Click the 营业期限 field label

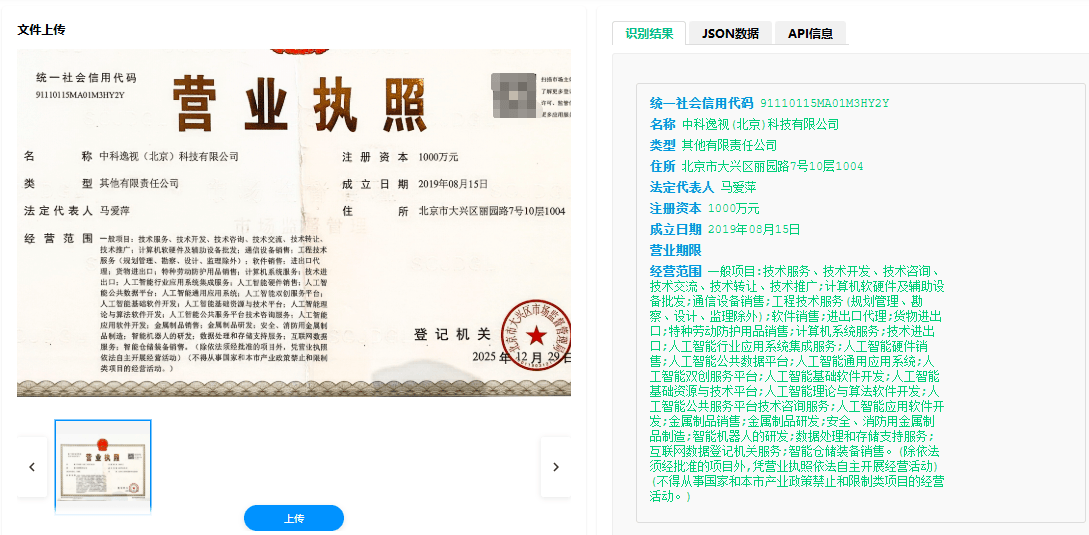(x=675, y=250)
